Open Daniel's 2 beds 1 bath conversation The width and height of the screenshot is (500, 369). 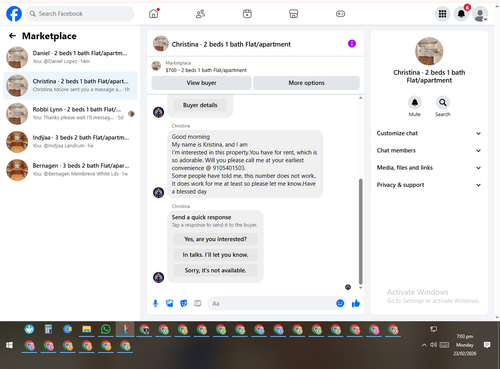click(70, 57)
